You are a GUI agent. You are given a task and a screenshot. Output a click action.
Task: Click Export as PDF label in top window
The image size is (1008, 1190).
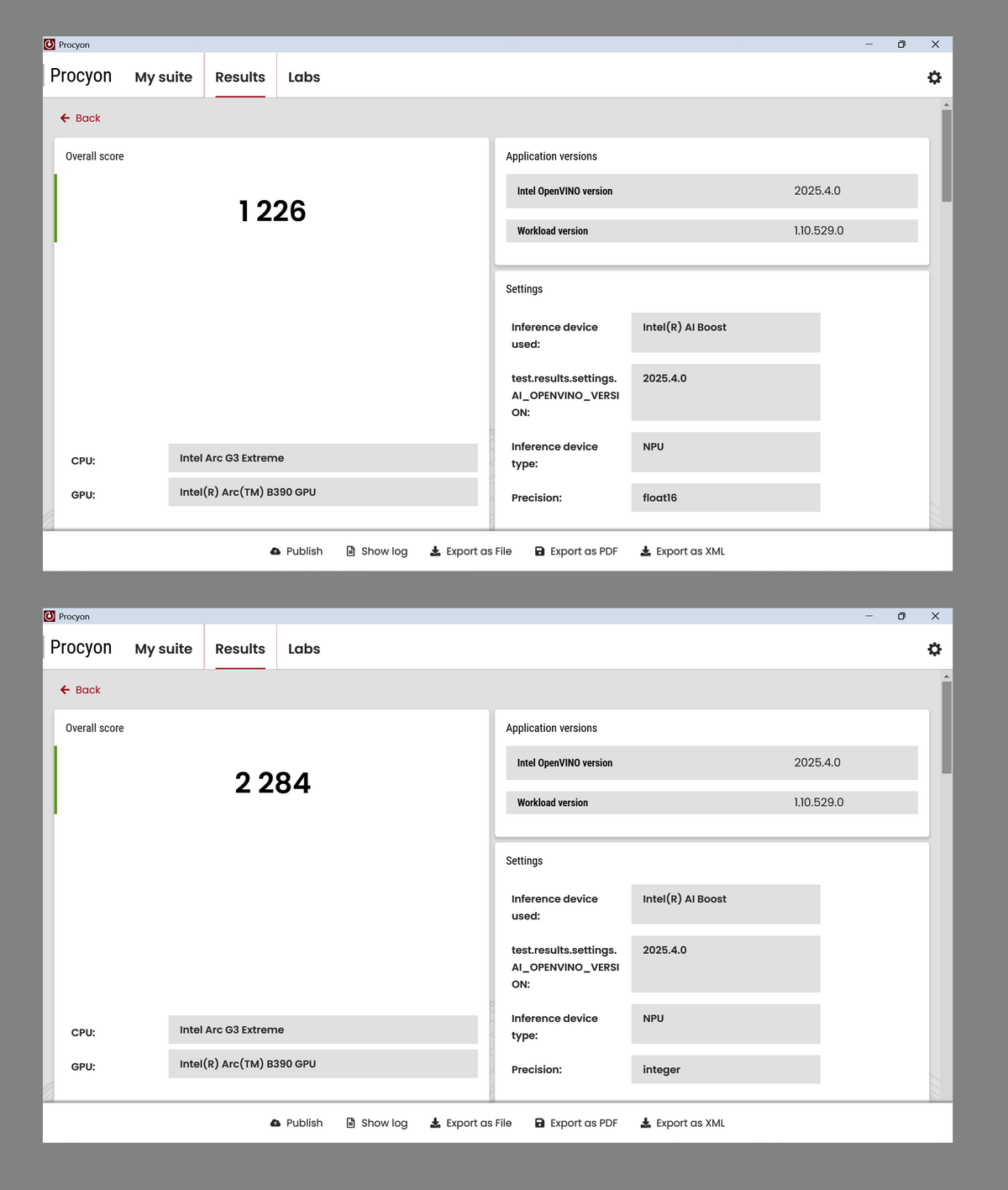[x=584, y=551]
